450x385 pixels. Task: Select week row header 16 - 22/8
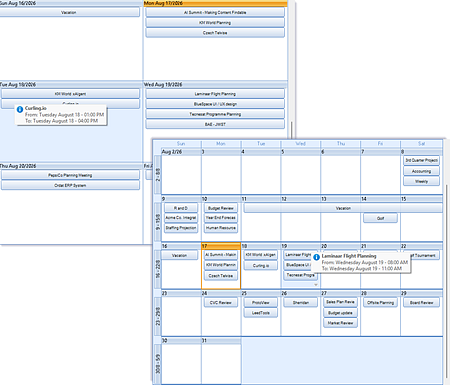point(158,269)
